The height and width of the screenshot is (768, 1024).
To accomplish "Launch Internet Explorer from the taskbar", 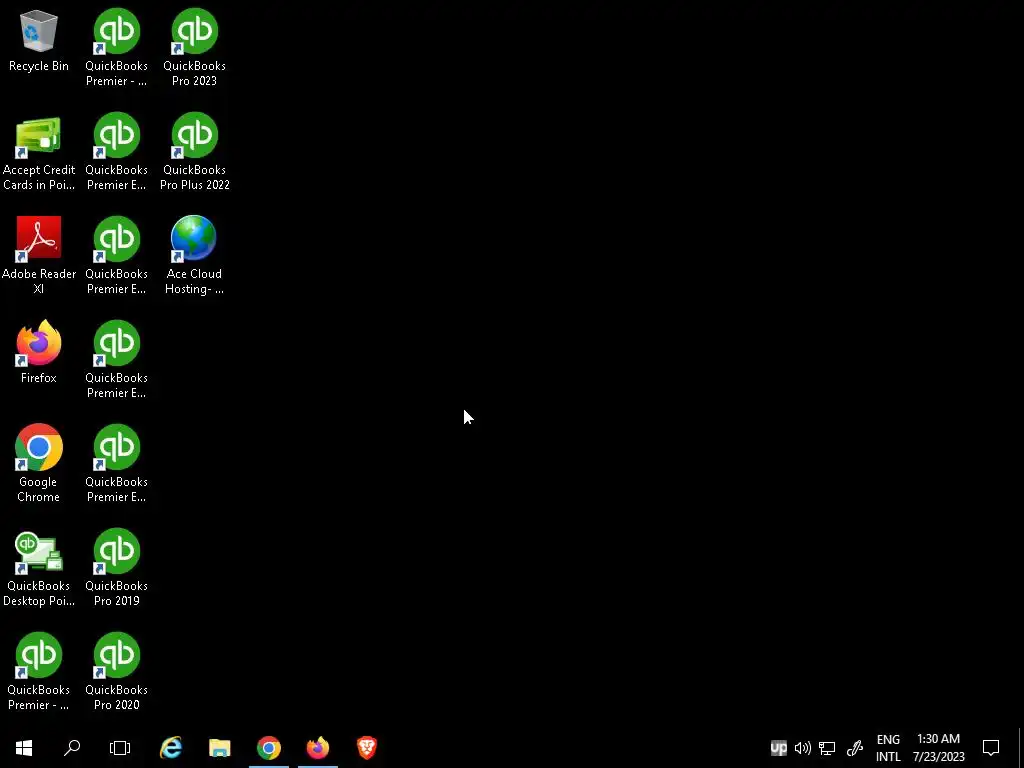I will click(171, 748).
